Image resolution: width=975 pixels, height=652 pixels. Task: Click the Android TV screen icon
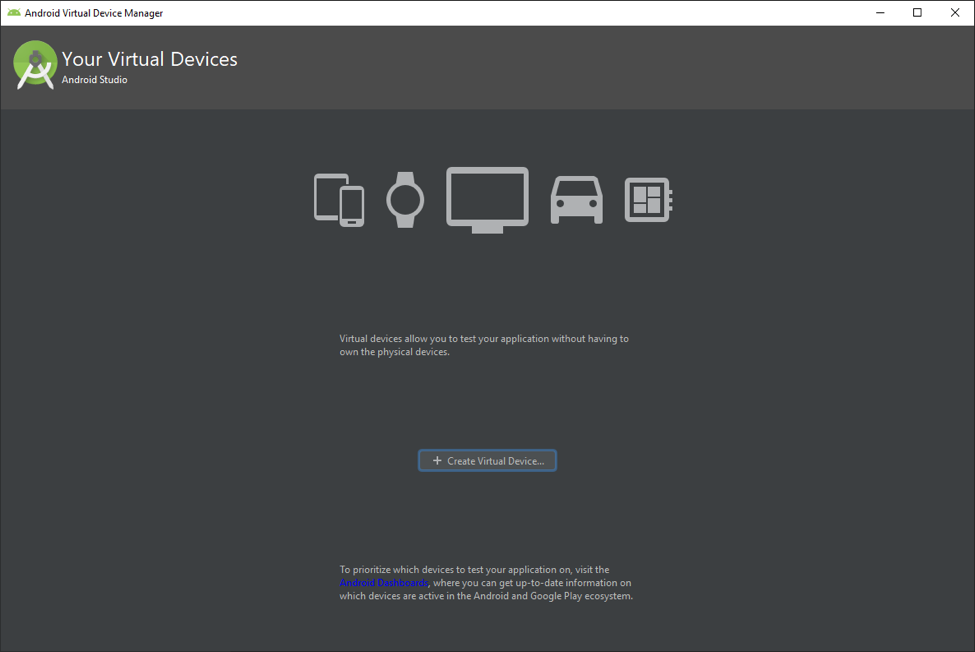point(488,200)
